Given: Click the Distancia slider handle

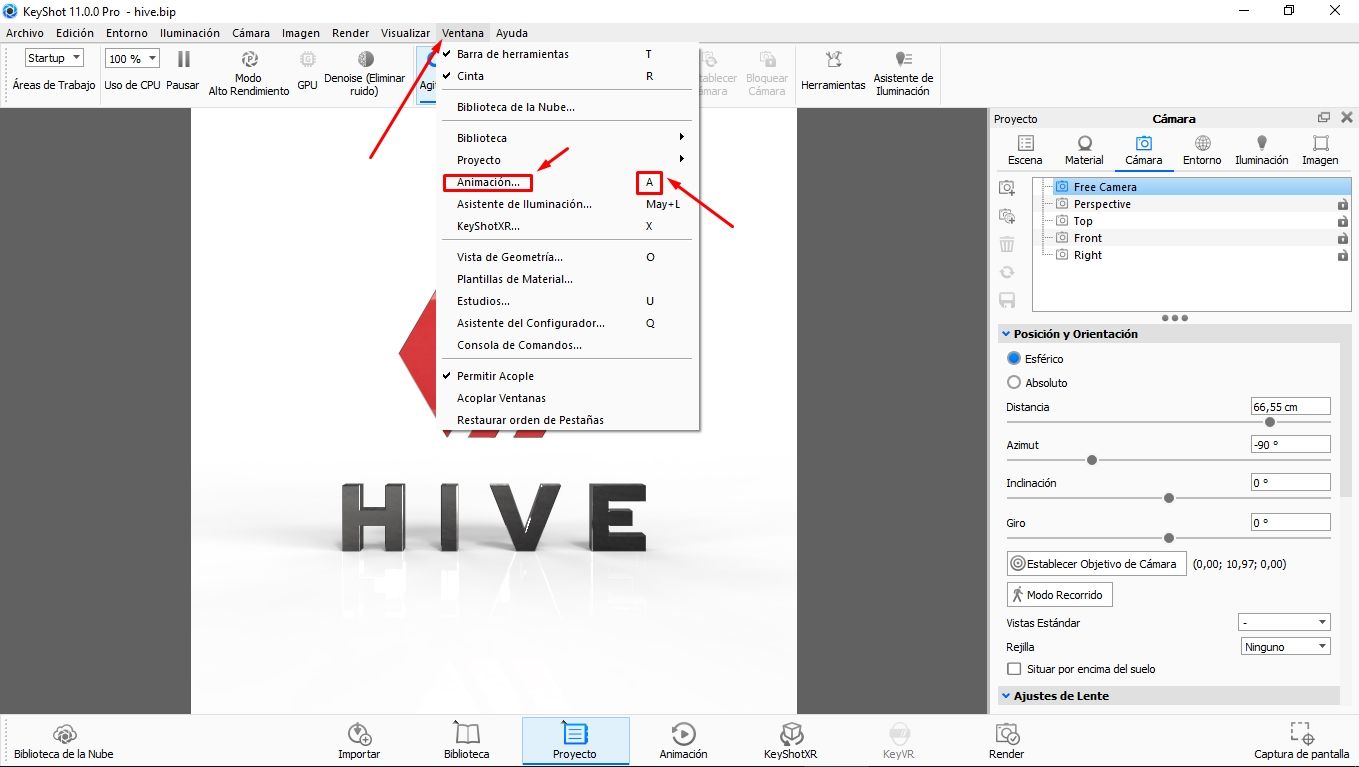Looking at the screenshot, I should (1270, 422).
